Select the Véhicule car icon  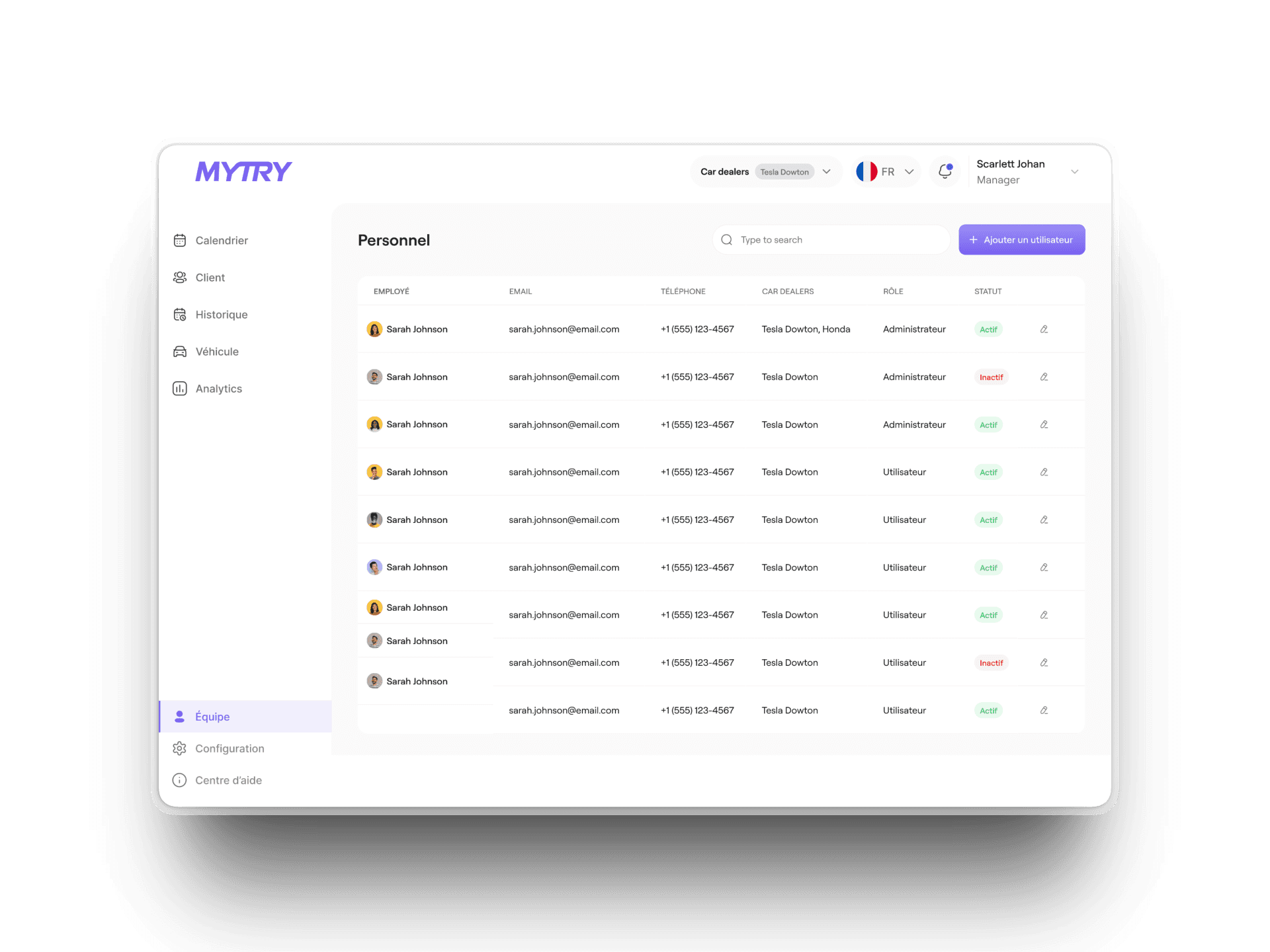point(180,352)
